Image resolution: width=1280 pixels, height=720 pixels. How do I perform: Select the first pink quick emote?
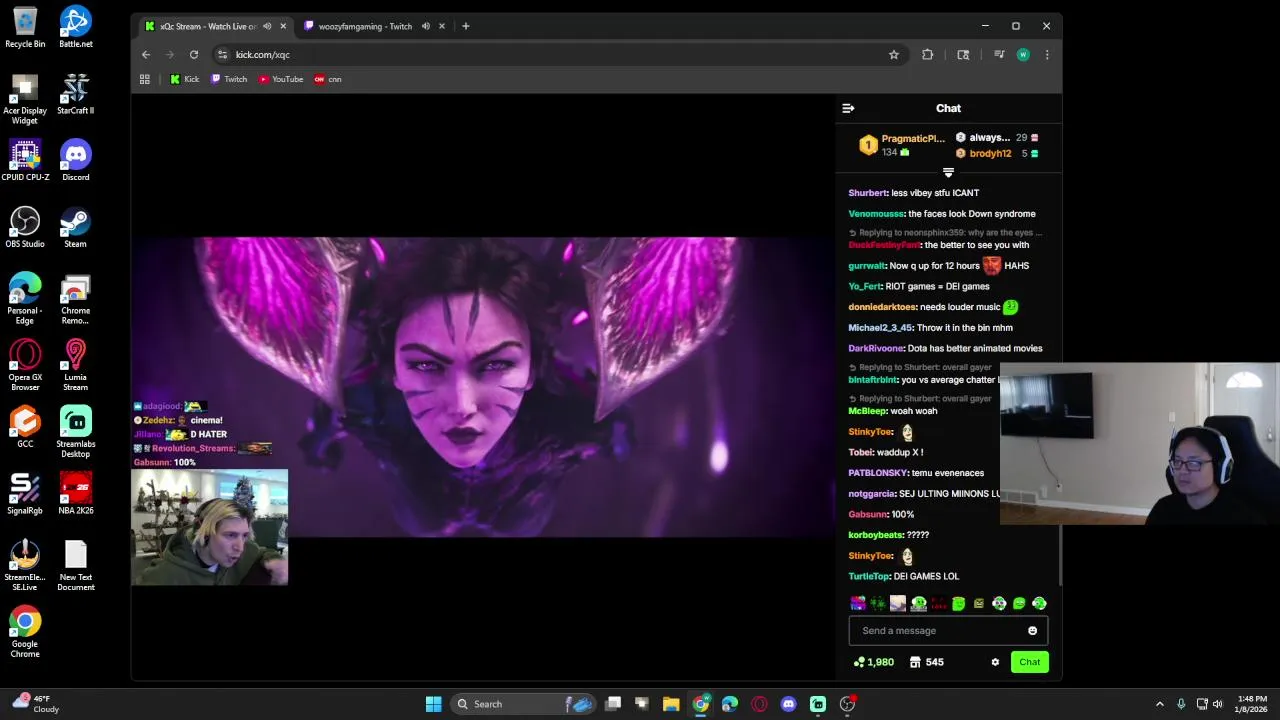tap(858, 603)
